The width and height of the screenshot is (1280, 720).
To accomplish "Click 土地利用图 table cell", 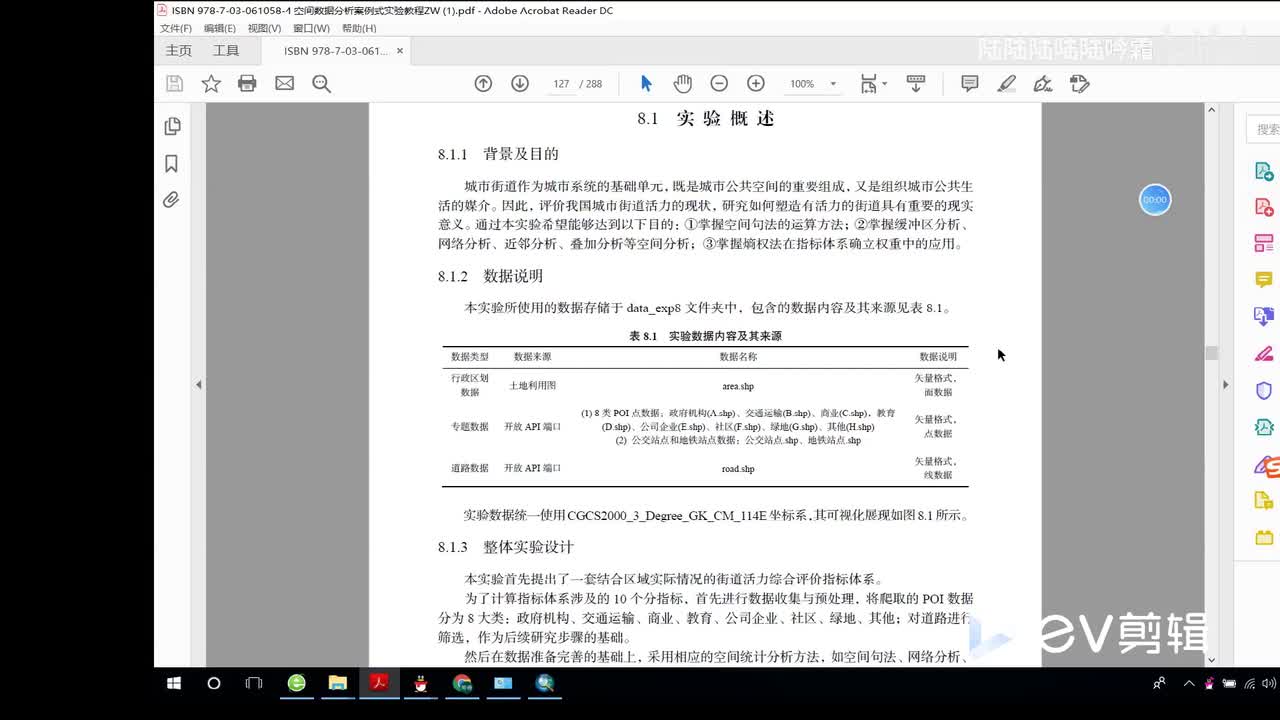I will [x=532, y=385].
